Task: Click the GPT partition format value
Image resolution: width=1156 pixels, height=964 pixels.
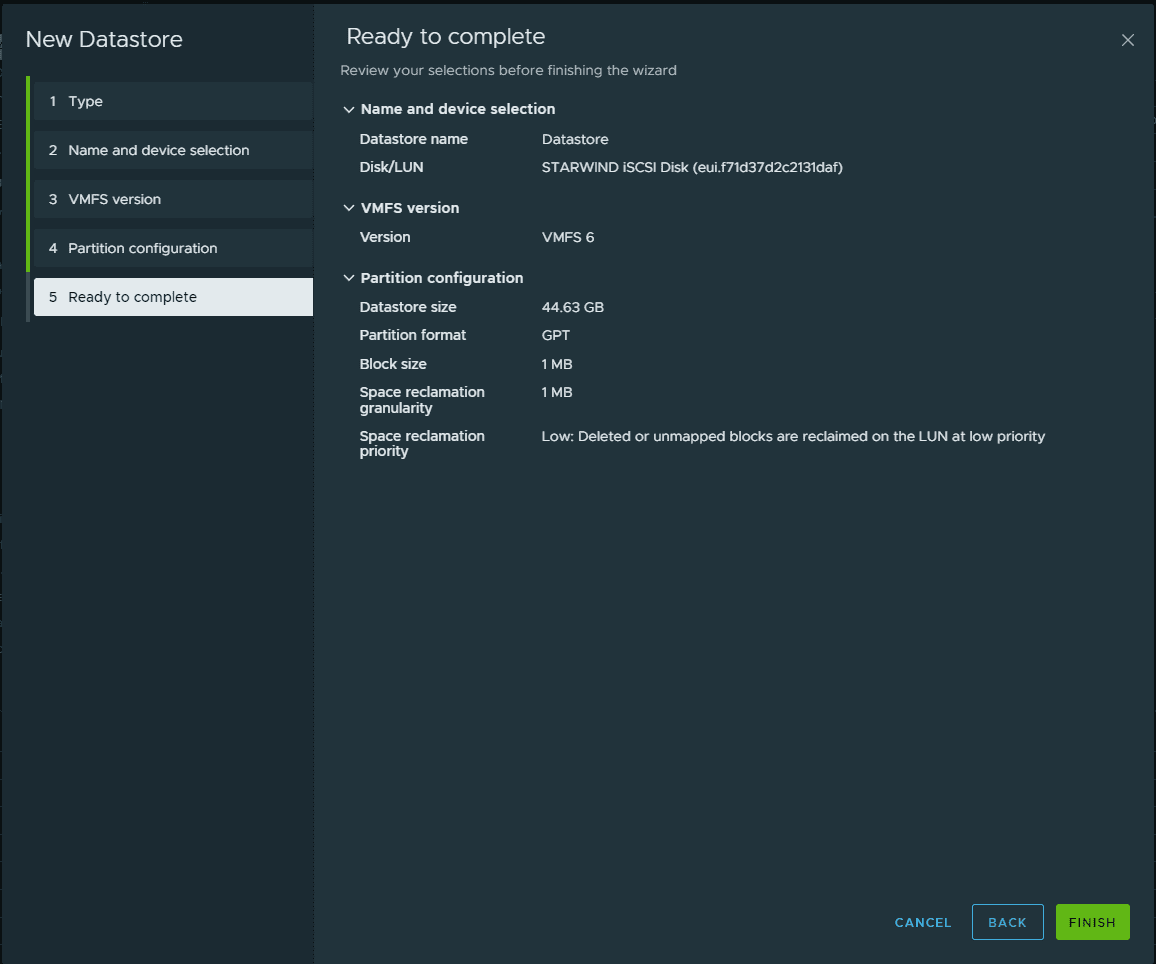Action: [x=555, y=336]
